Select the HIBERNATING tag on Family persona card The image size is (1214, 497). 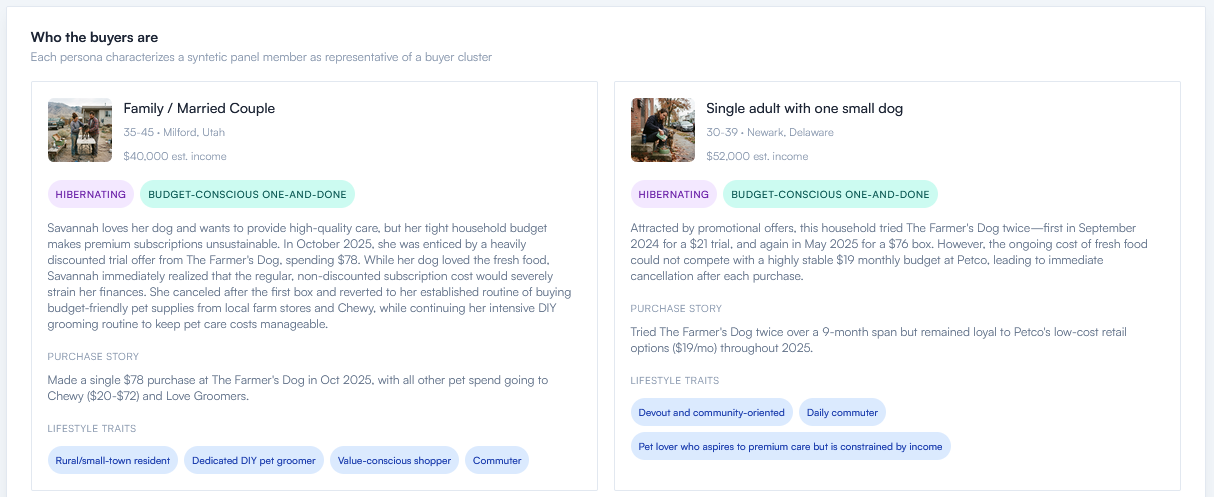coord(90,194)
